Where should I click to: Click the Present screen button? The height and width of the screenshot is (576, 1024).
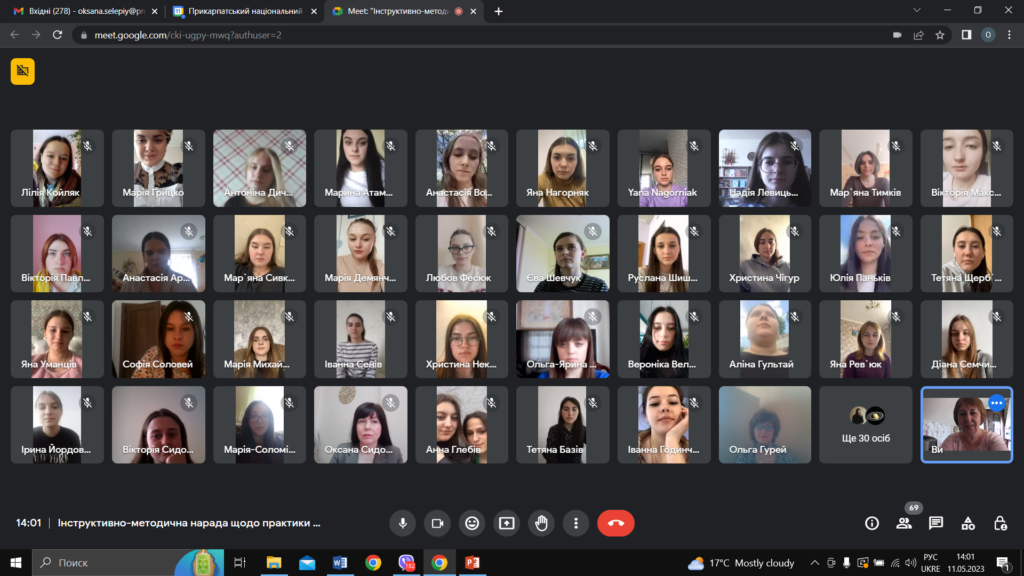(x=507, y=523)
